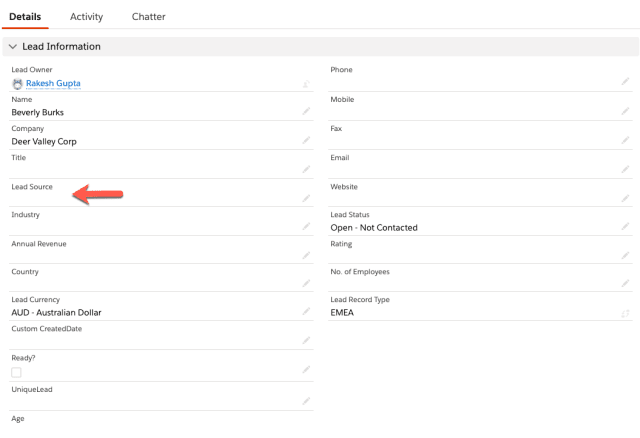Open the Chatter tab
This screenshot has width=640, height=438.
pyautogui.click(x=149, y=17)
